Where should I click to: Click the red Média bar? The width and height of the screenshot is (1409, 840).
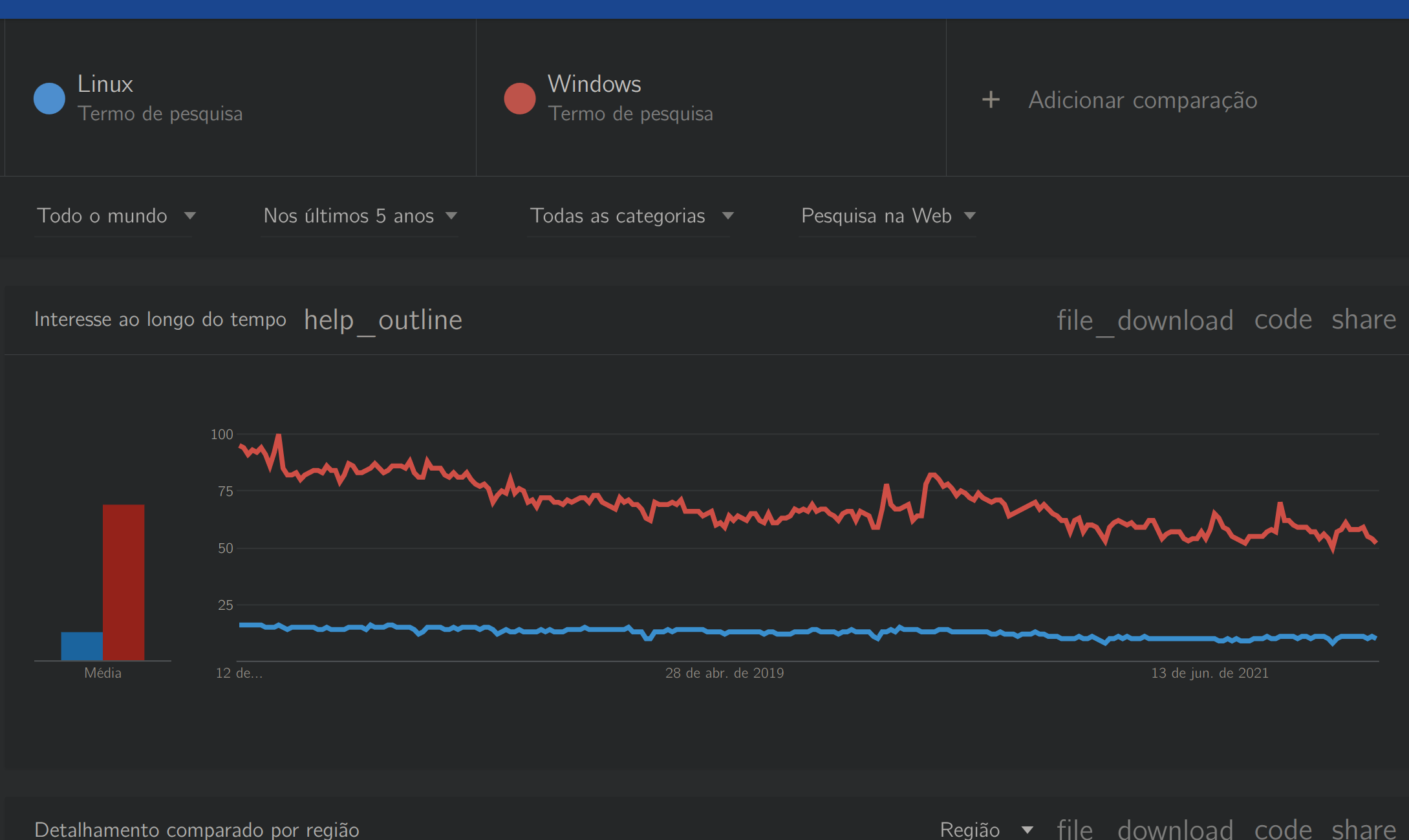click(124, 582)
